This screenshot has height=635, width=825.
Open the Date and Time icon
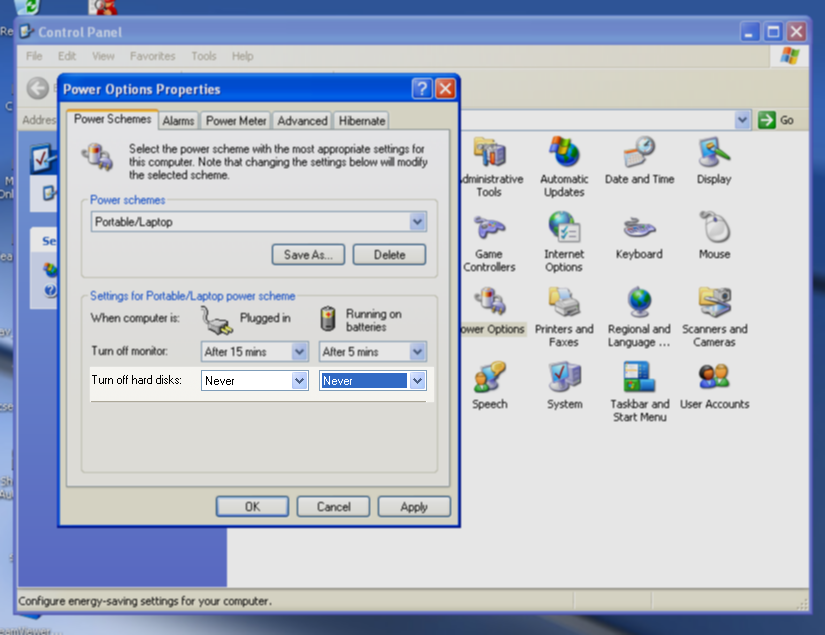click(639, 161)
